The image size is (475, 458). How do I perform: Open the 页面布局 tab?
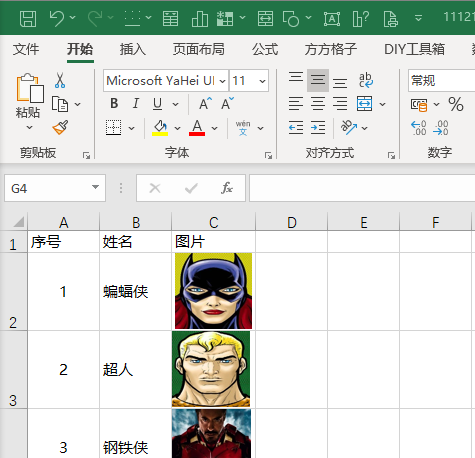click(x=199, y=49)
